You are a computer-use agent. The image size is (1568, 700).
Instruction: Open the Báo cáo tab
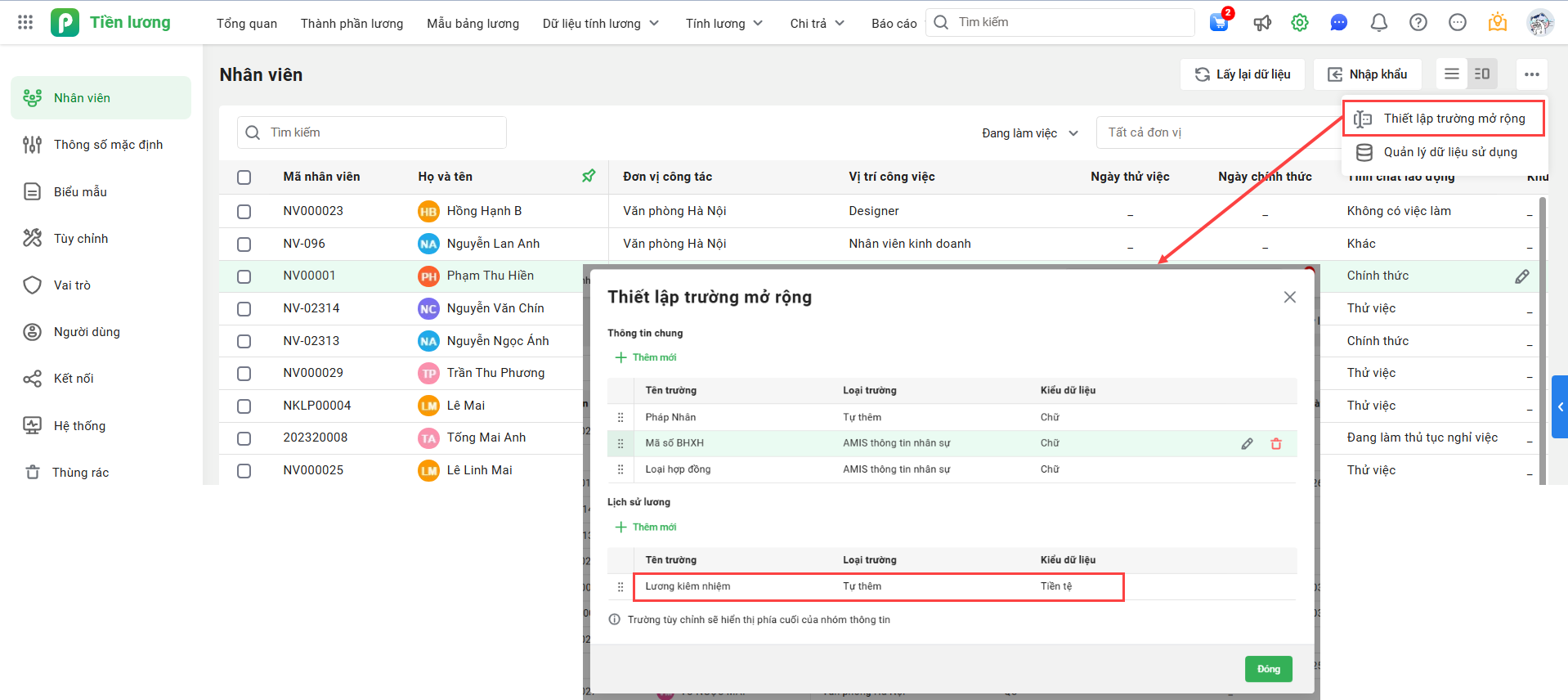tap(894, 23)
